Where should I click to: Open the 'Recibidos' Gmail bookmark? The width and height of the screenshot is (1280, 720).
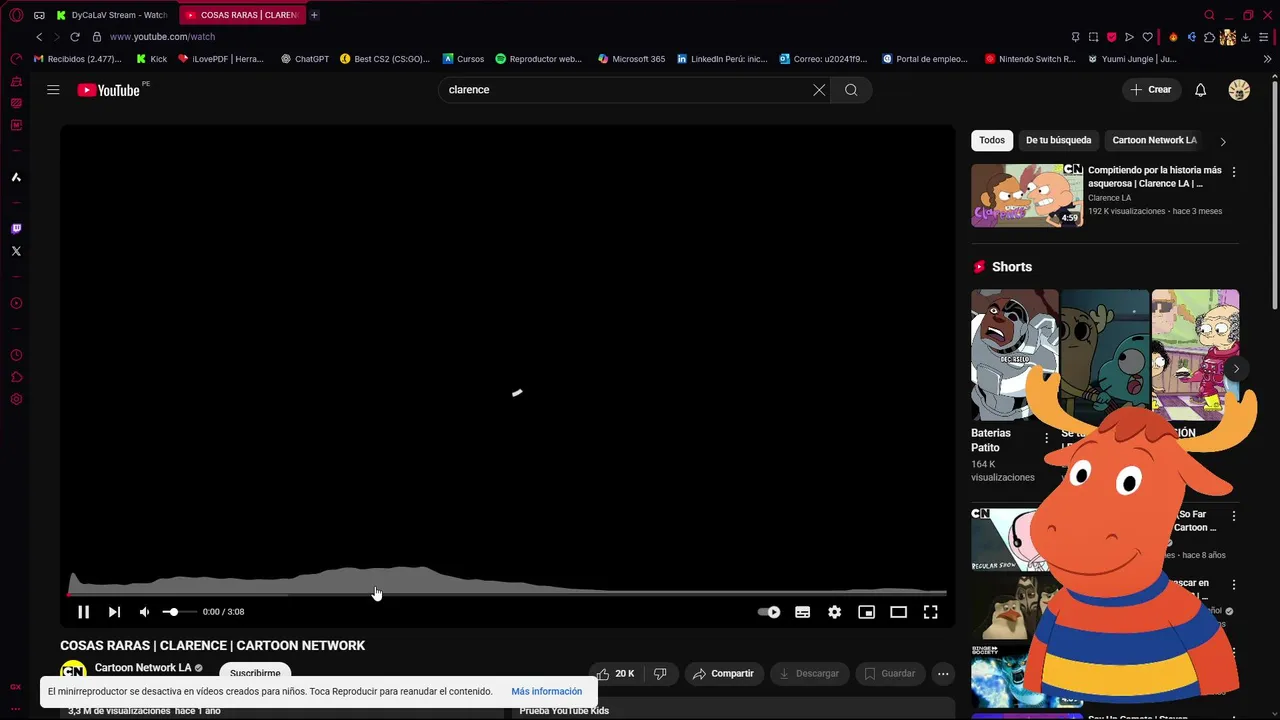point(78,59)
